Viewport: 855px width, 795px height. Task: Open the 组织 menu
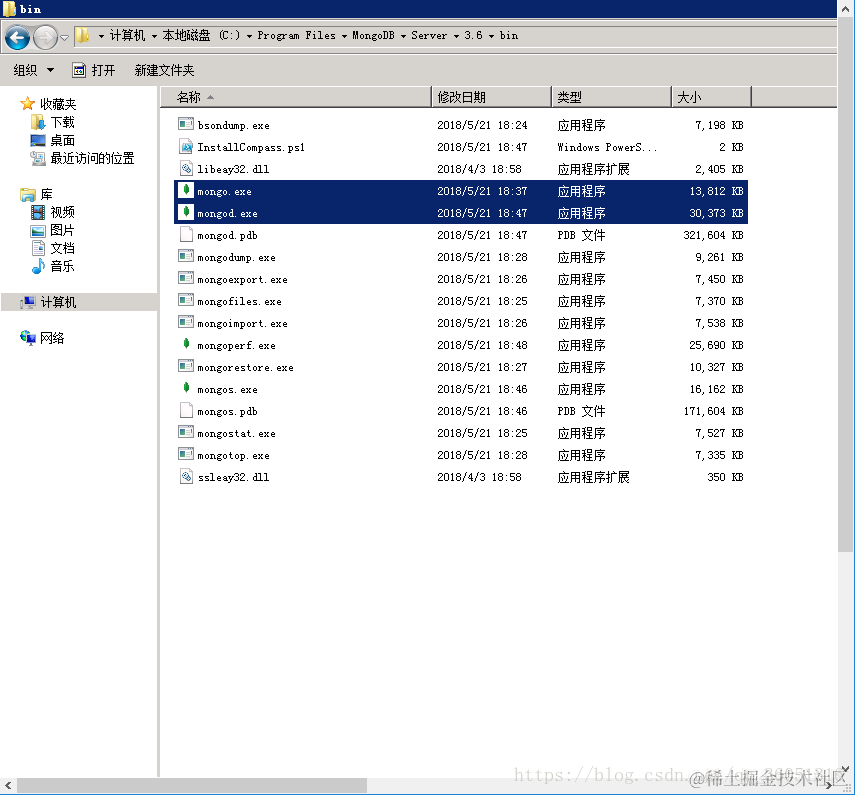34,70
